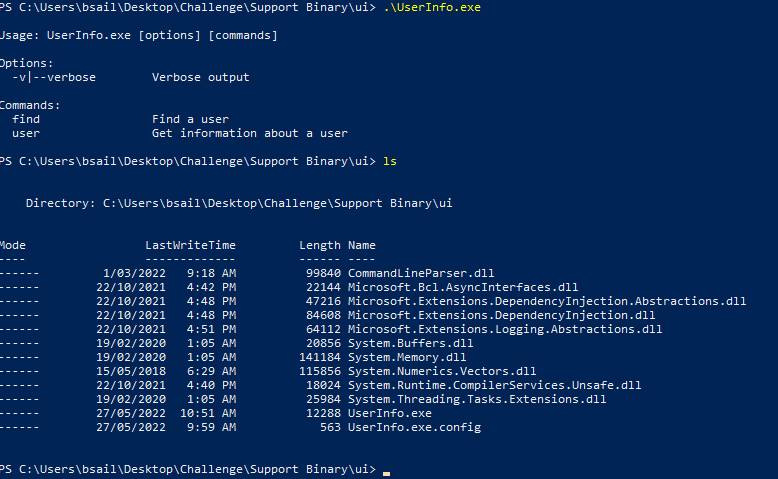Click the Mode column header
The width and height of the screenshot is (778, 479).
point(12,245)
